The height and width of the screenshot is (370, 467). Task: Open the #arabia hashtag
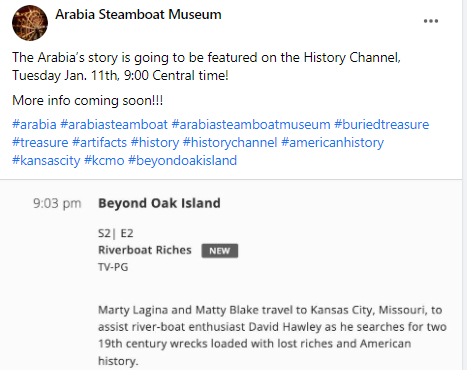click(x=34, y=125)
